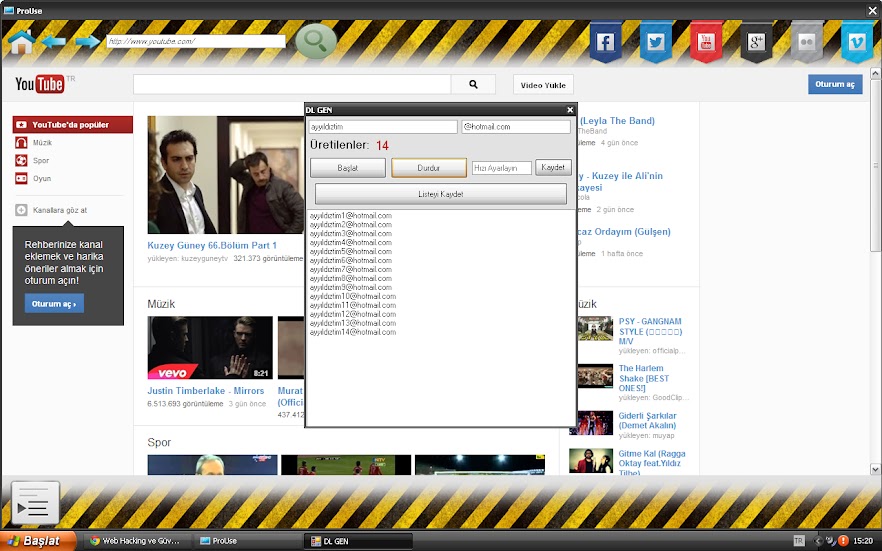Click Oturum aç in the sidebar tooltip

click(54, 304)
